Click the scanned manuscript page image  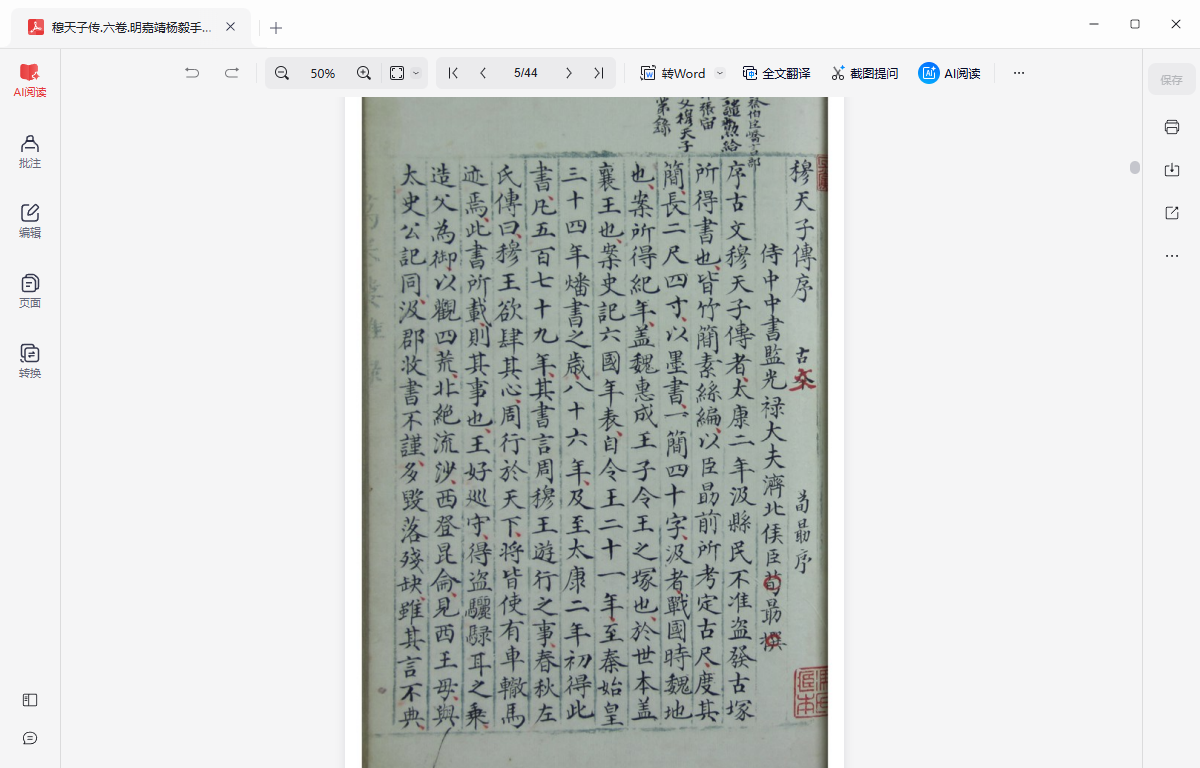click(595, 432)
